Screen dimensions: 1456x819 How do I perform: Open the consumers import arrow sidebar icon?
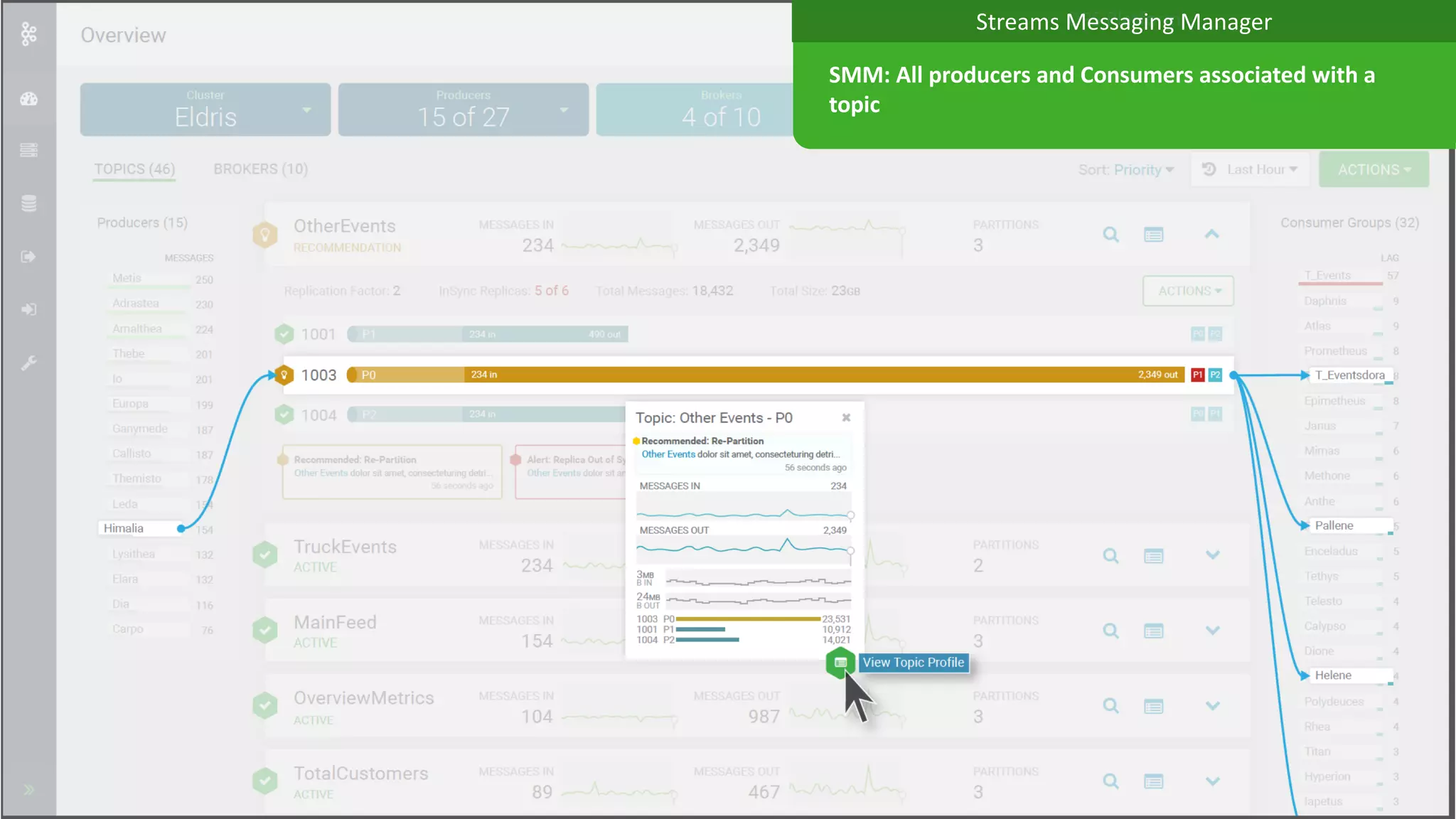28,309
